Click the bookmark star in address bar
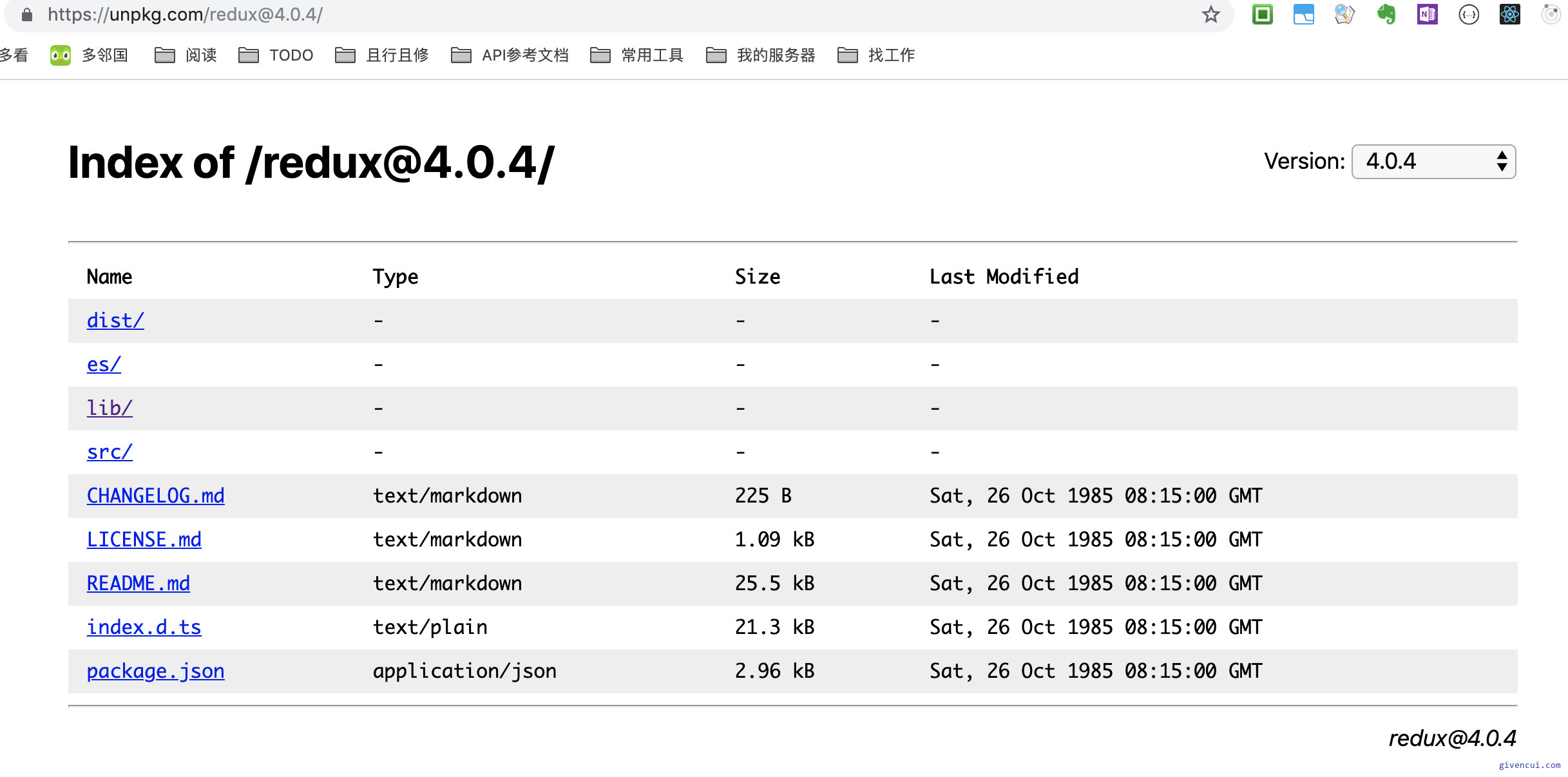The height and width of the screenshot is (777, 1568). click(x=1211, y=14)
